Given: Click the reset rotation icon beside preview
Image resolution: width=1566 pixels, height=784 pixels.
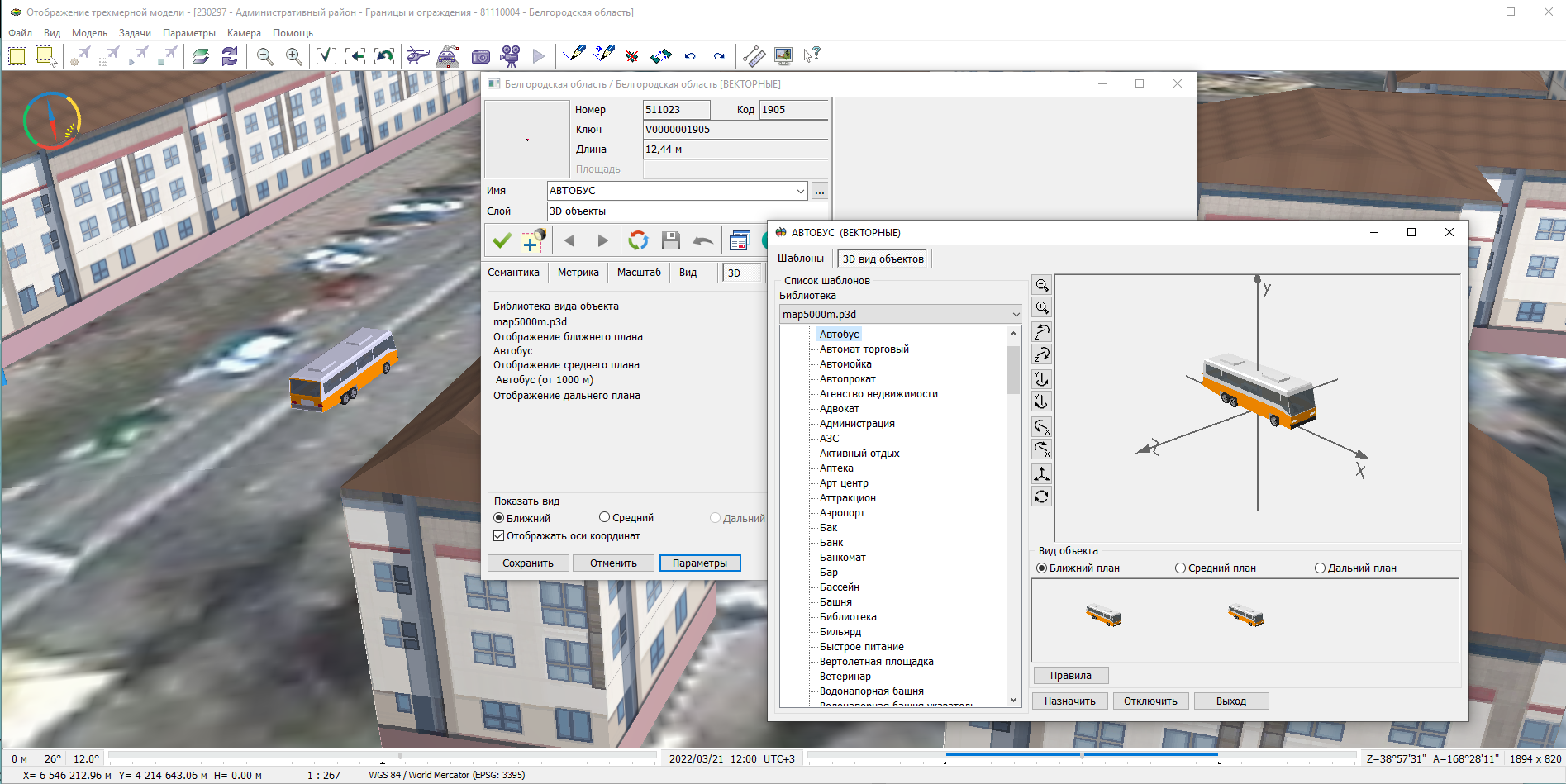Looking at the screenshot, I should tap(1042, 497).
